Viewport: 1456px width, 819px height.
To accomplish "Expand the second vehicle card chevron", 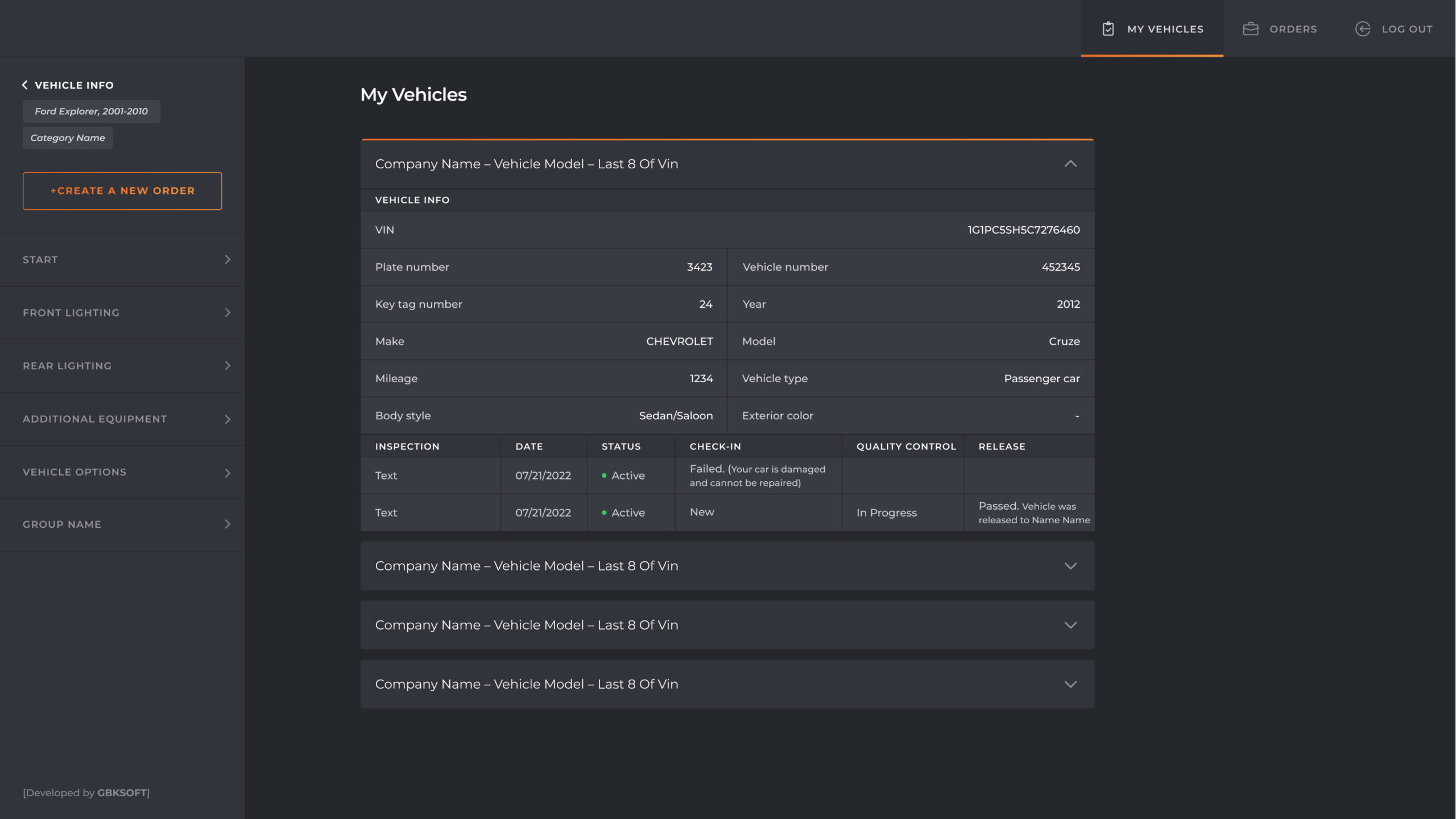I will [1070, 566].
